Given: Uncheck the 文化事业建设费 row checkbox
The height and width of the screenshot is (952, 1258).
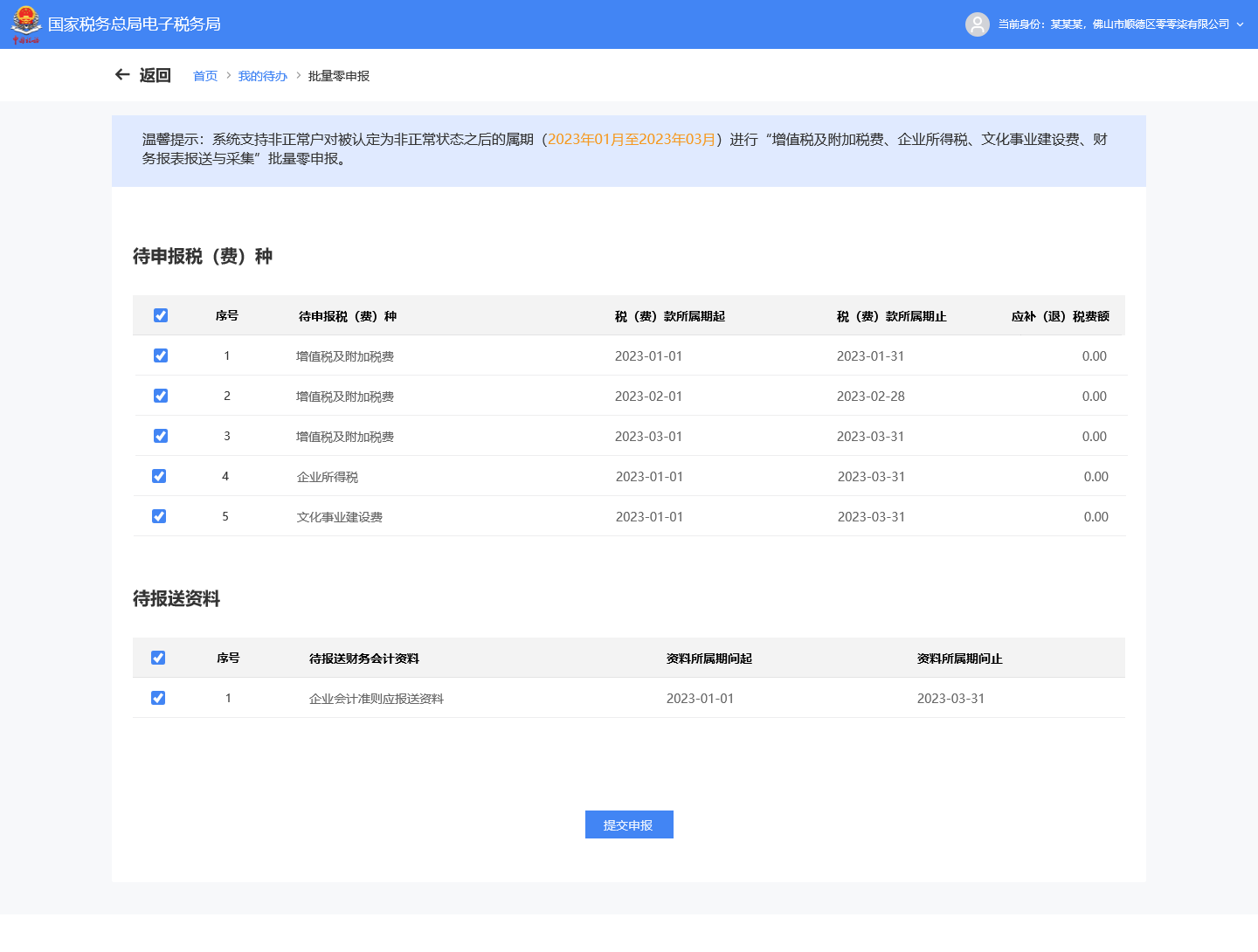Looking at the screenshot, I should [x=159, y=516].
